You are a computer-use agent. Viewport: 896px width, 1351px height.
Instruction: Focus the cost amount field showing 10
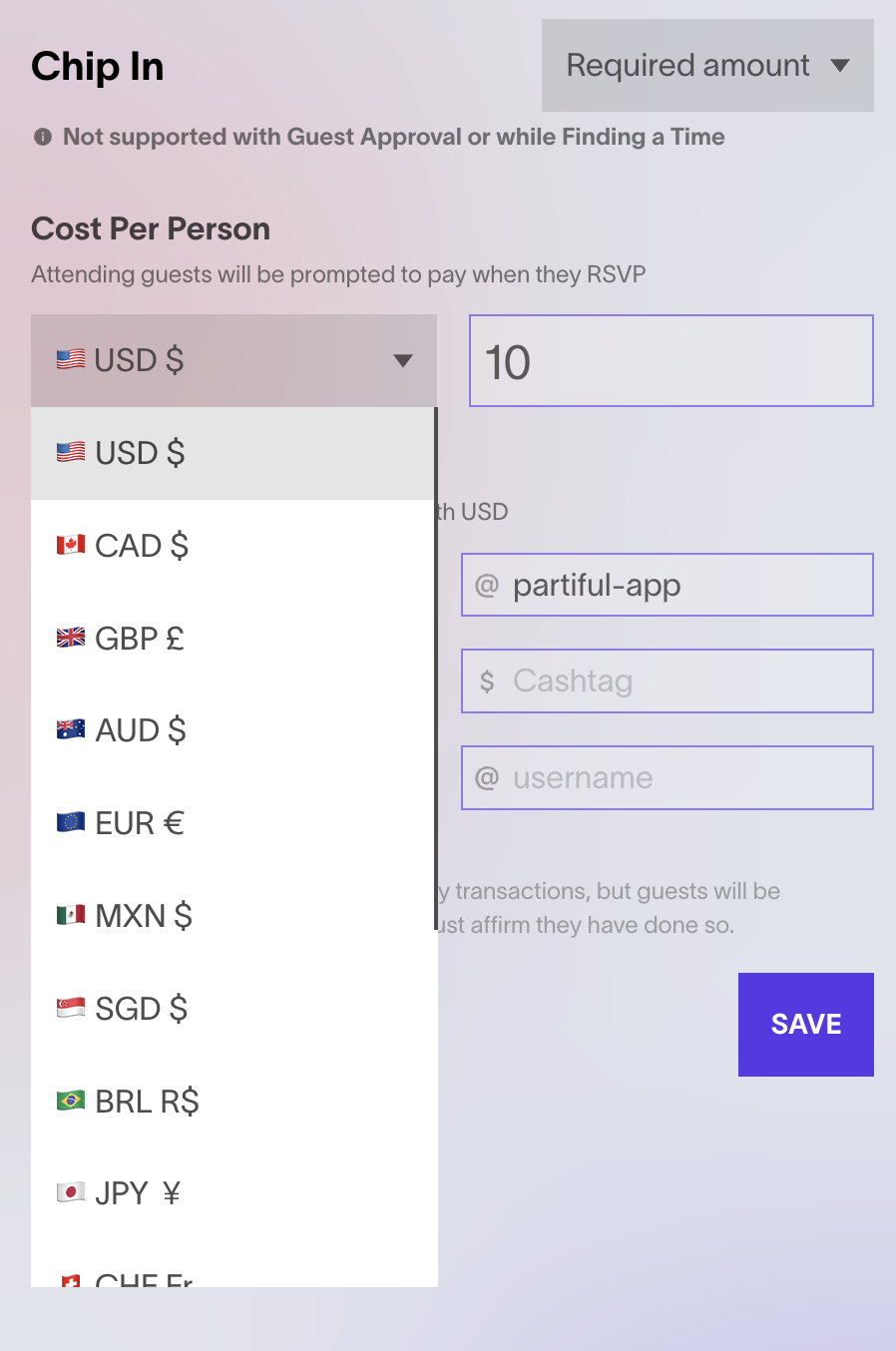(672, 361)
